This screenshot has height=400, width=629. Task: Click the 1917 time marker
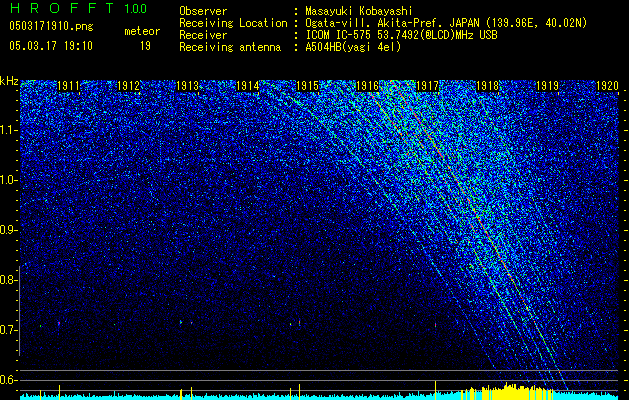tap(428, 86)
